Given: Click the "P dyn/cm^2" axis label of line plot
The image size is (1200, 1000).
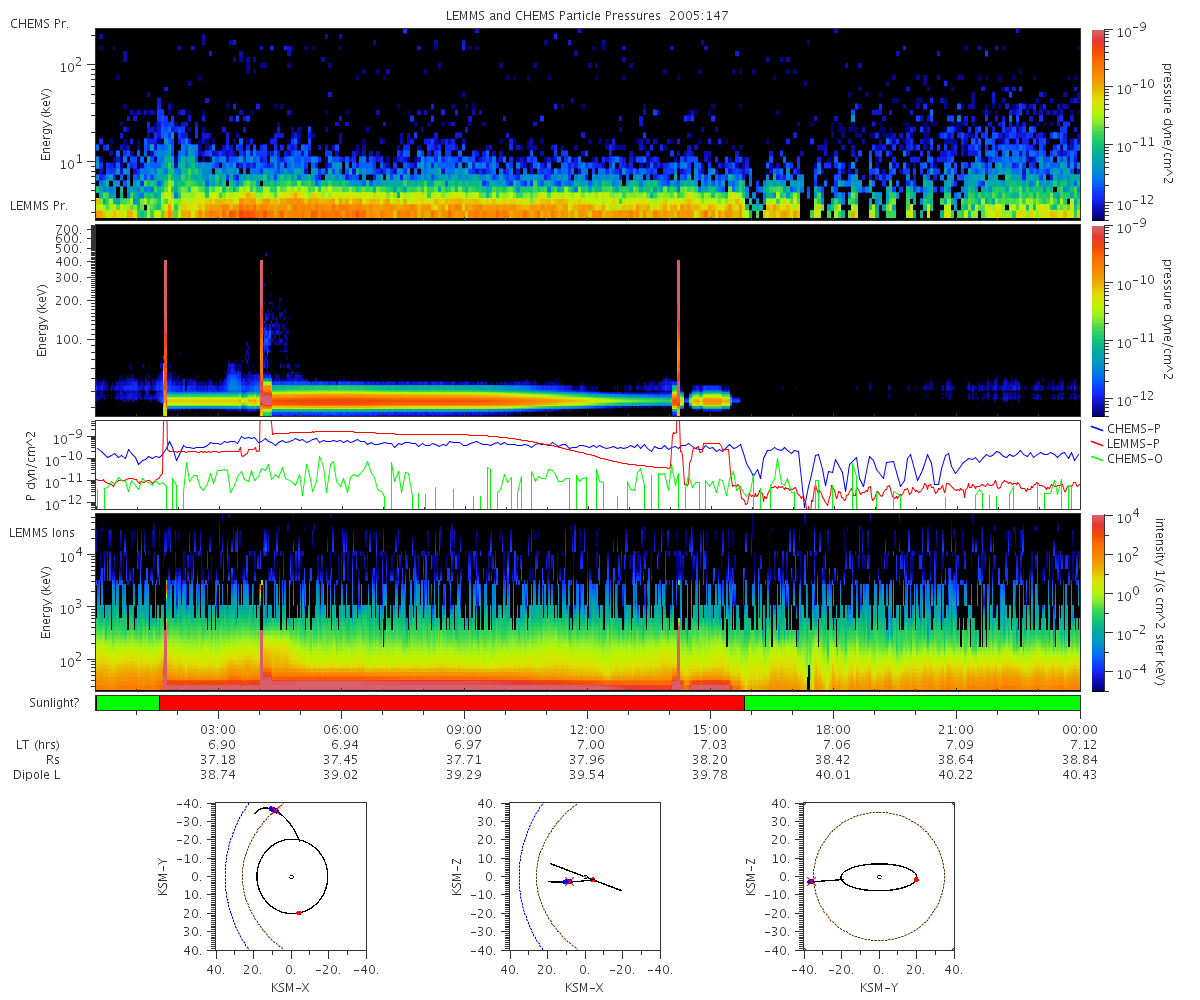Looking at the screenshot, I should pos(30,466).
